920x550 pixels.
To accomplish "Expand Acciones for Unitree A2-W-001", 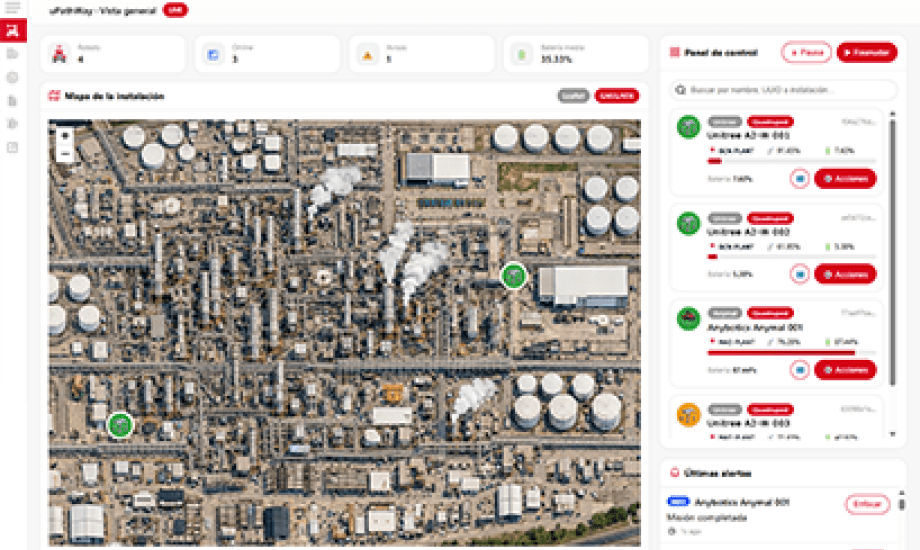I will click(845, 179).
